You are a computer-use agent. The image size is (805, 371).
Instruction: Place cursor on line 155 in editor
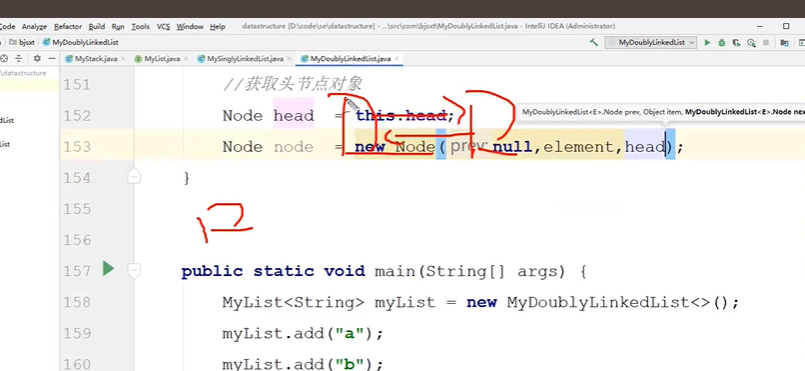point(411,208)
